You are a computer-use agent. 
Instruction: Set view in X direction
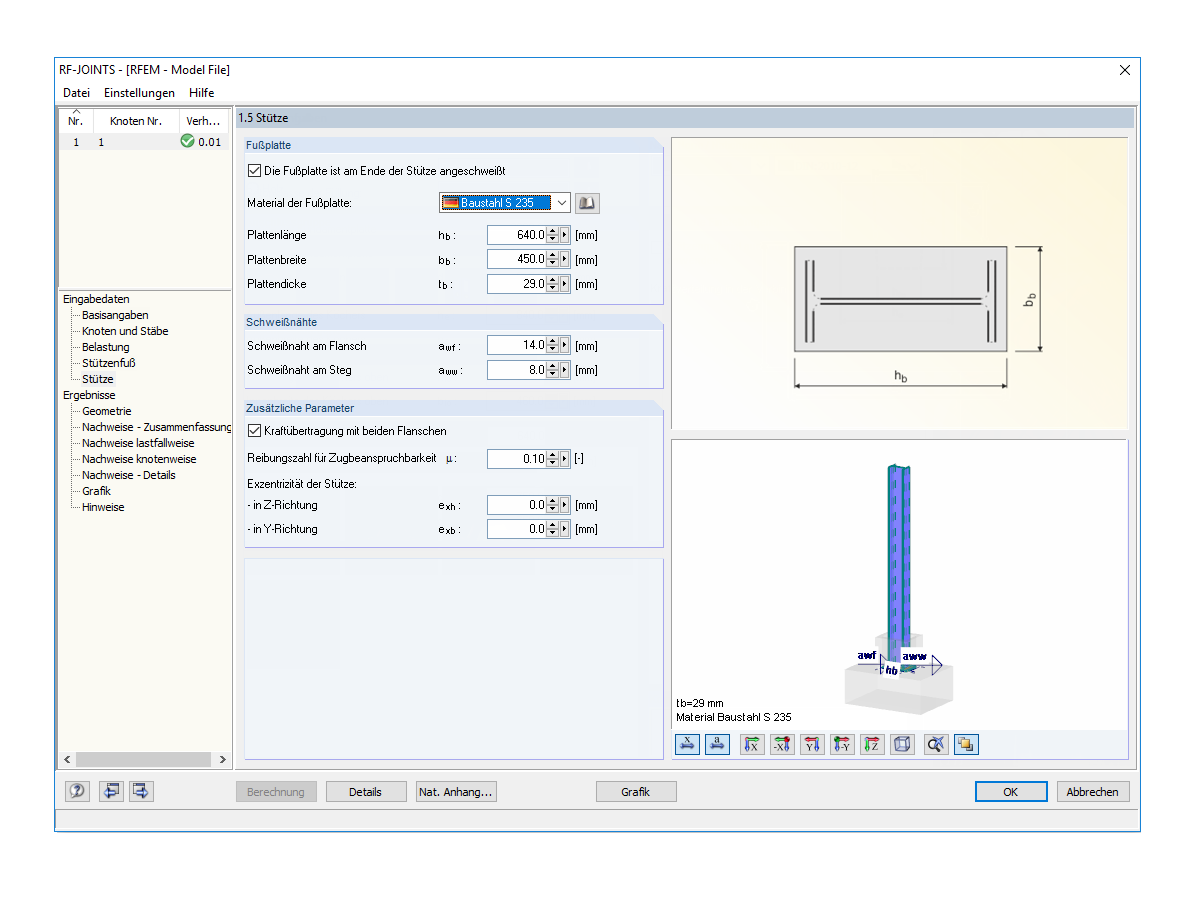[753, 744]
